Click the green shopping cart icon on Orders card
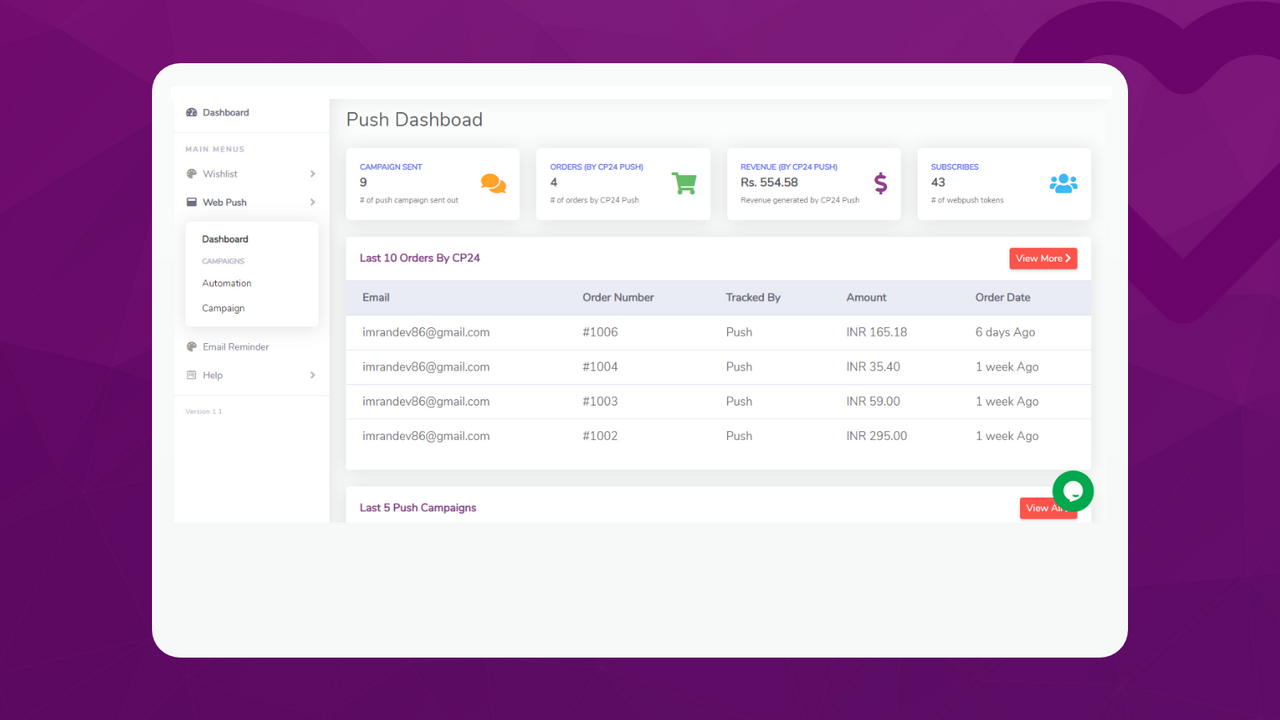 coord(684,183)
